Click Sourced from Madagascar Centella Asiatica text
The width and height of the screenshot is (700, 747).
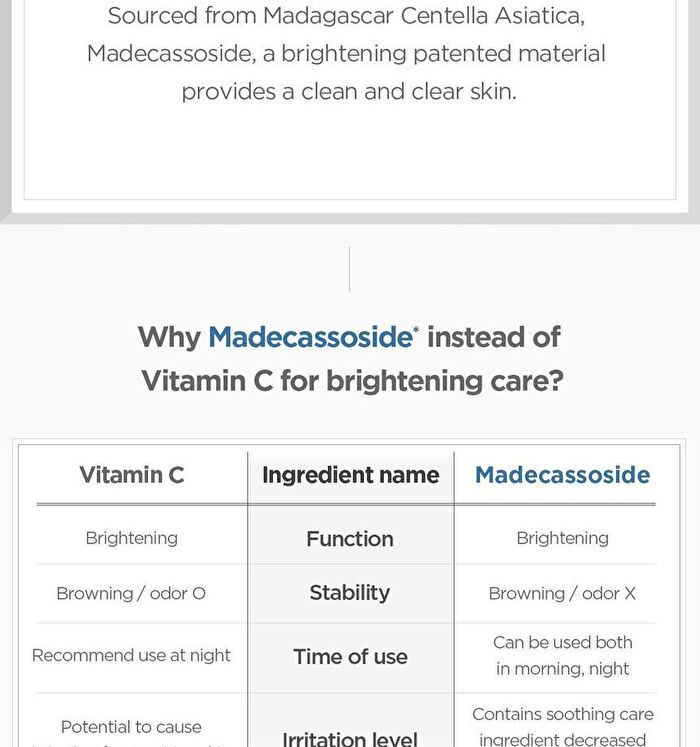346,16
